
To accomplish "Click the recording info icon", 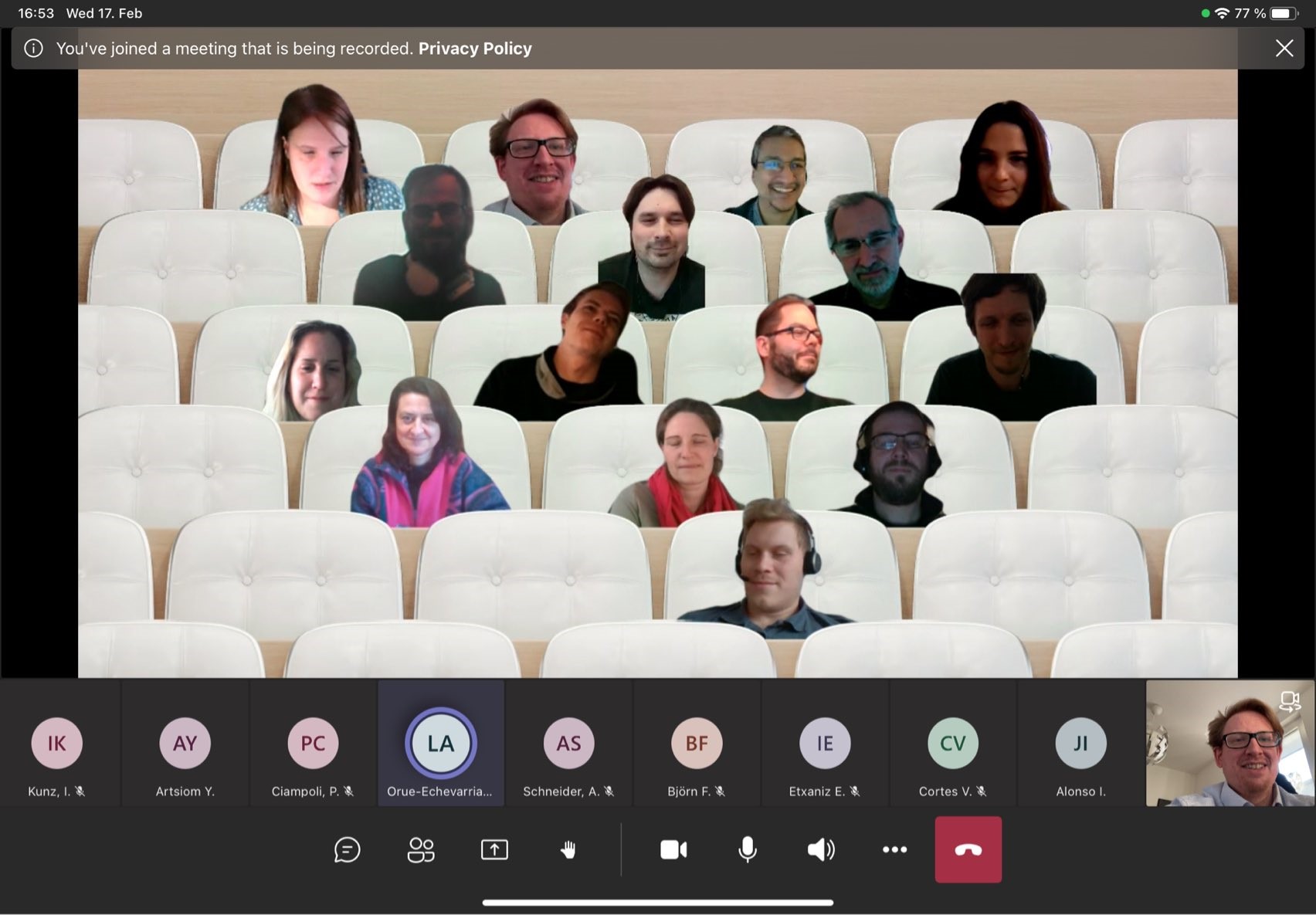I will (33, 48).
